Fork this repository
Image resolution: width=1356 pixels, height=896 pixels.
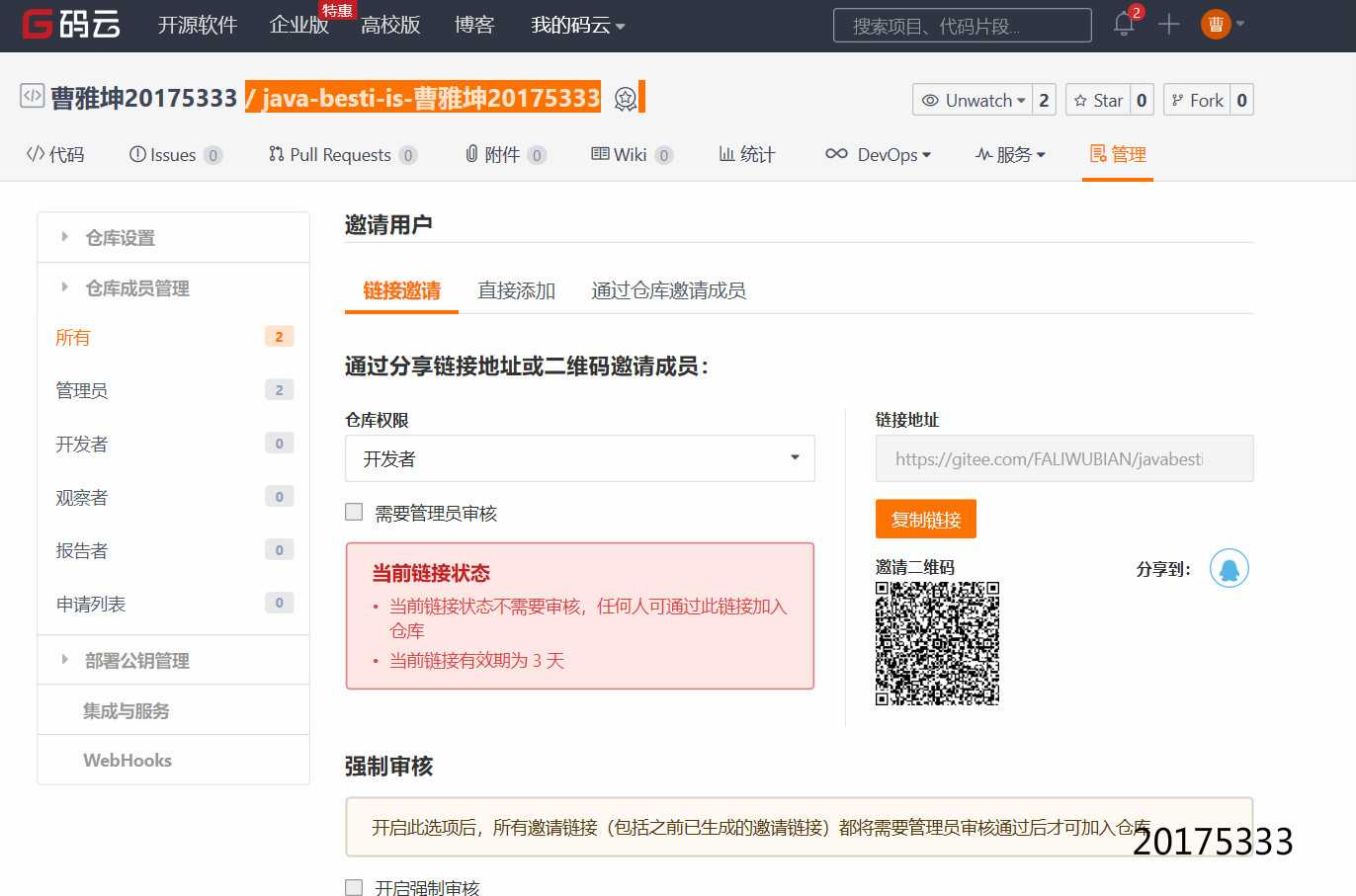coord(1197,100)
